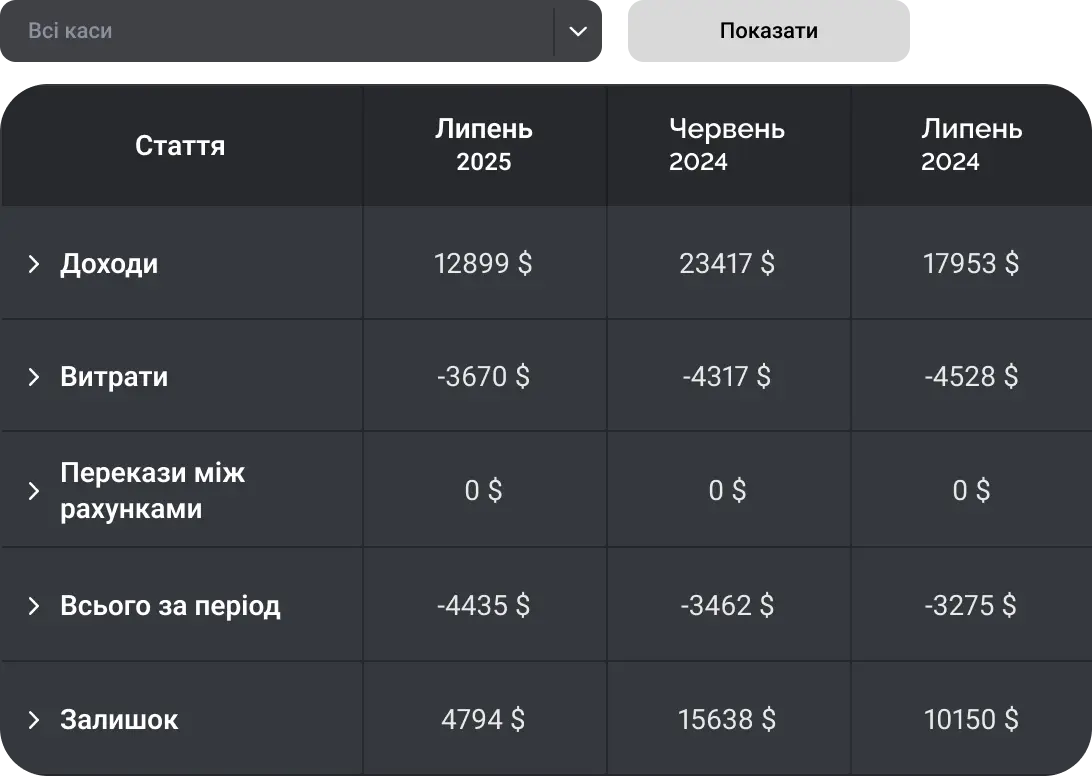Expand the "Залишок" row chevron

(34, 720)
